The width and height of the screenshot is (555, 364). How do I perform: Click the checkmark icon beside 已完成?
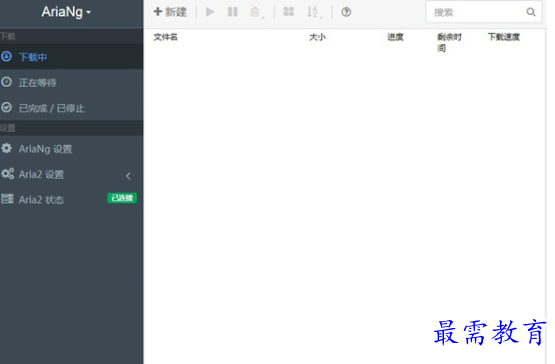6,107
